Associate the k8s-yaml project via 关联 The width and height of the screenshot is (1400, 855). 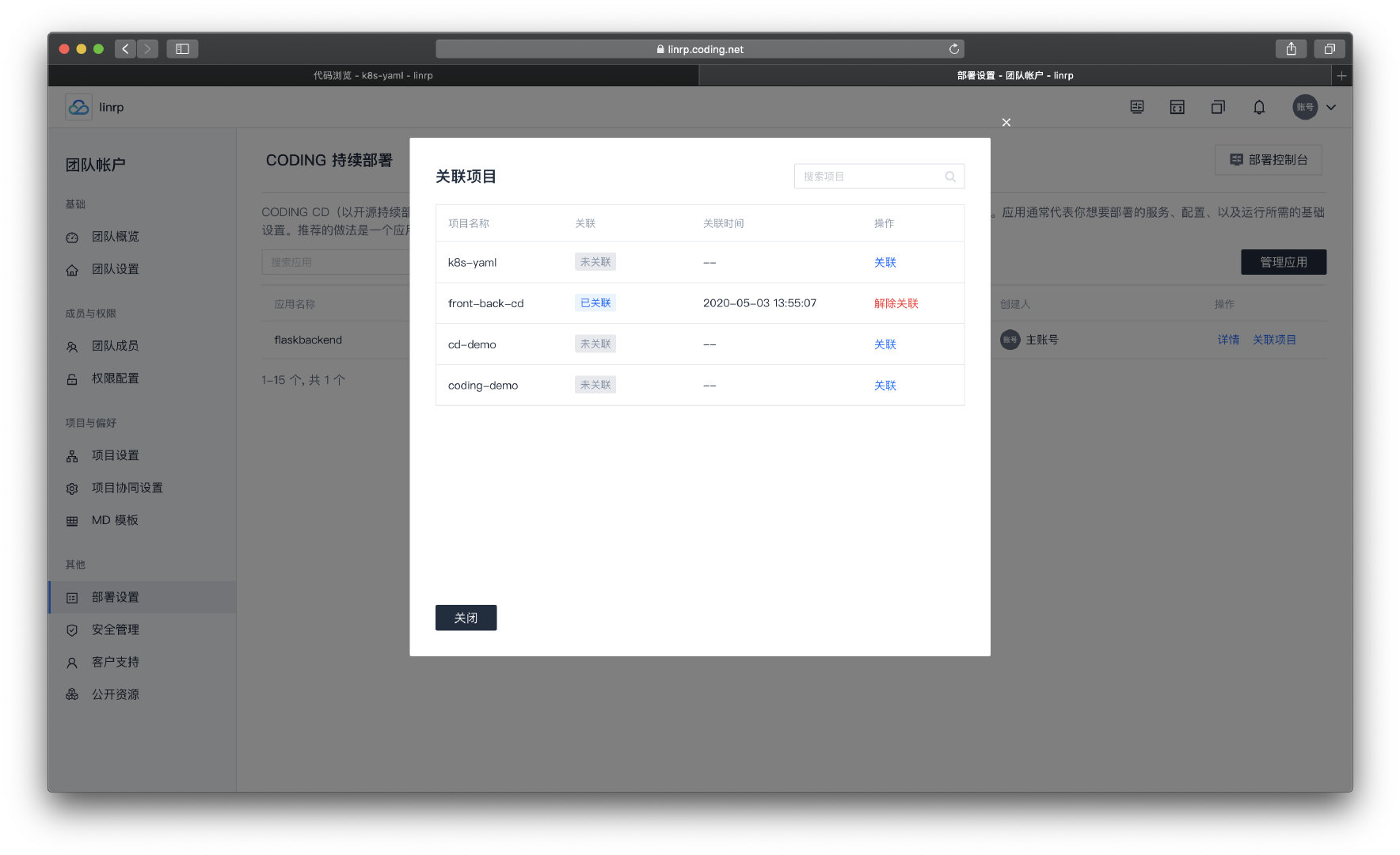click(x=885, y=262)
